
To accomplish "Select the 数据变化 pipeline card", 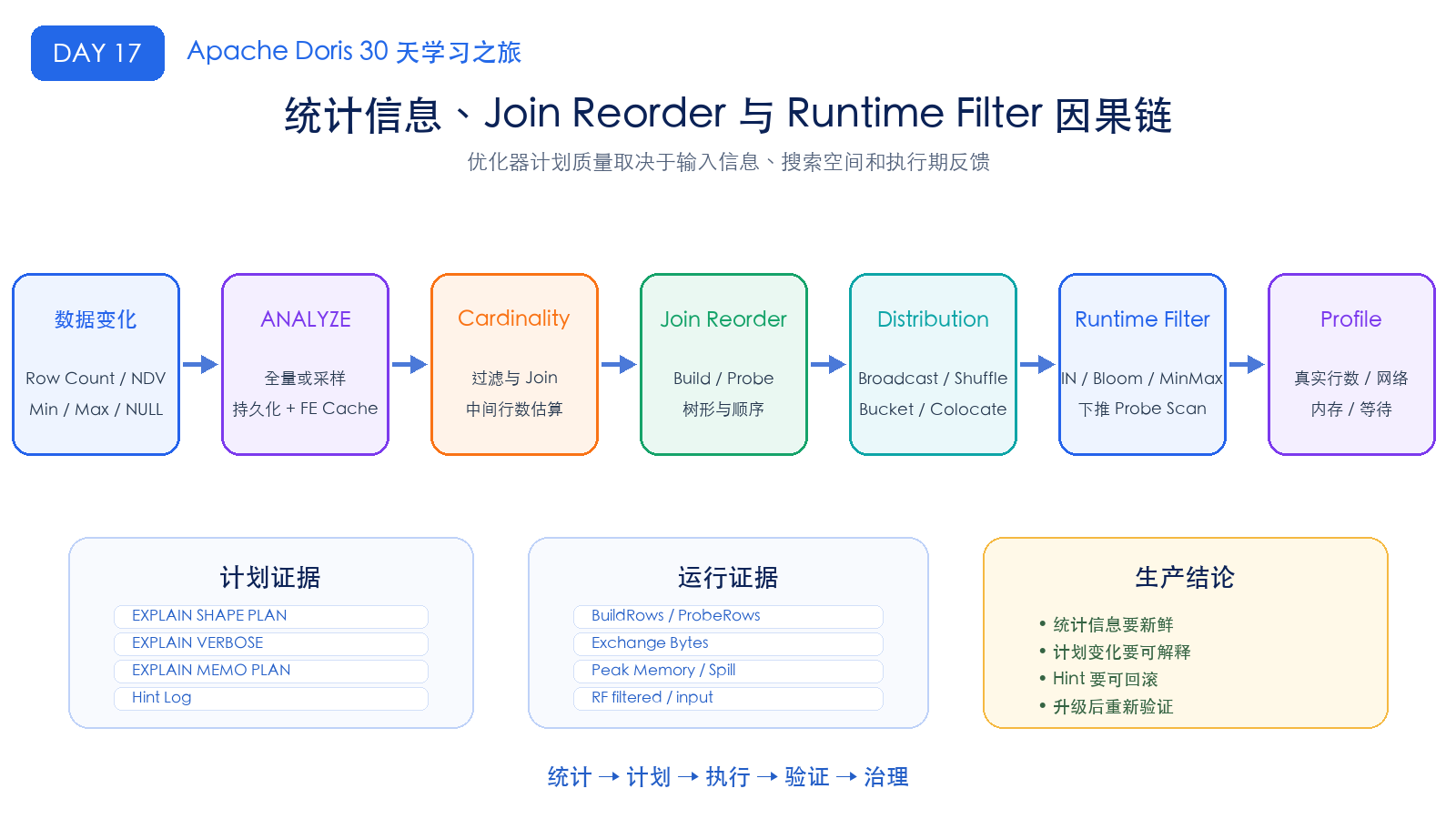I will click(x=96, y=364).
